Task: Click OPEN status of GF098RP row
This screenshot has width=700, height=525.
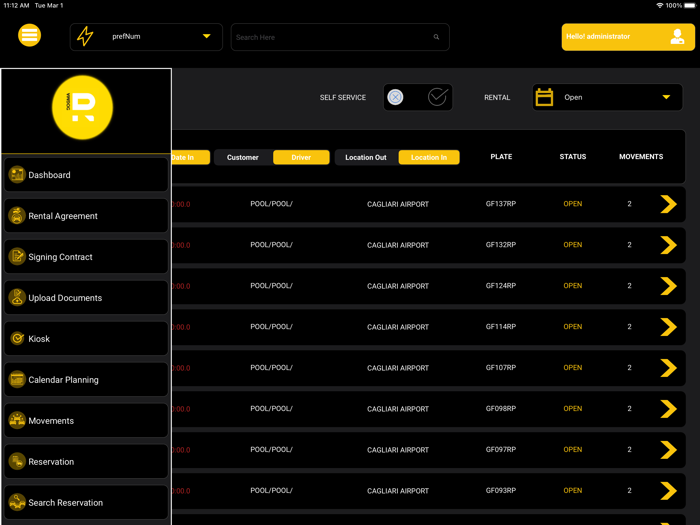Action: pyautogui.click(x=573, y=408)
